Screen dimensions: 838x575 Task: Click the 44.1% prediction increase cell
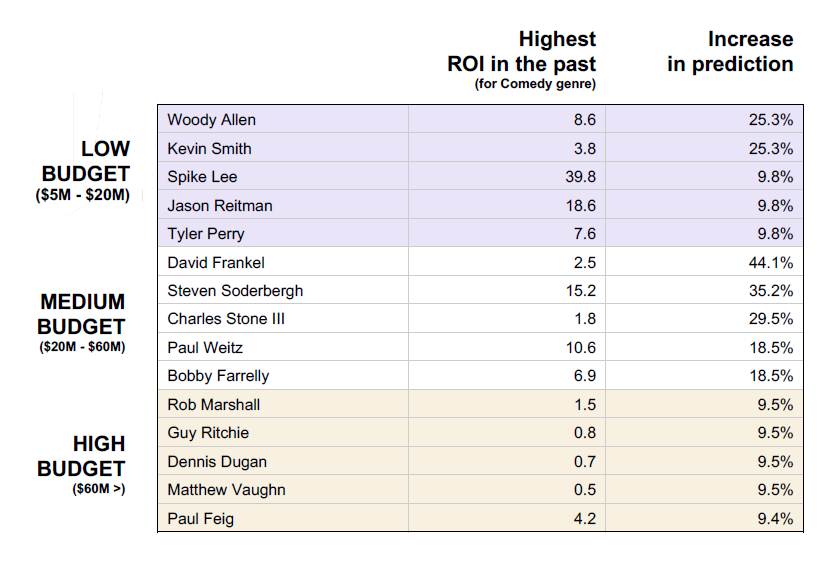(x=771, y=263)
